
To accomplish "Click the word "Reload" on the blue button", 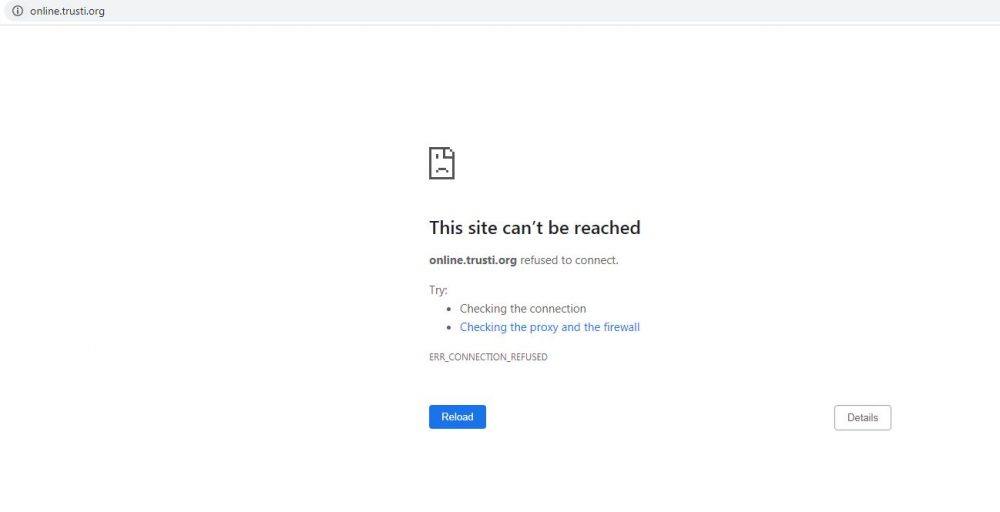I will point(457,417).
